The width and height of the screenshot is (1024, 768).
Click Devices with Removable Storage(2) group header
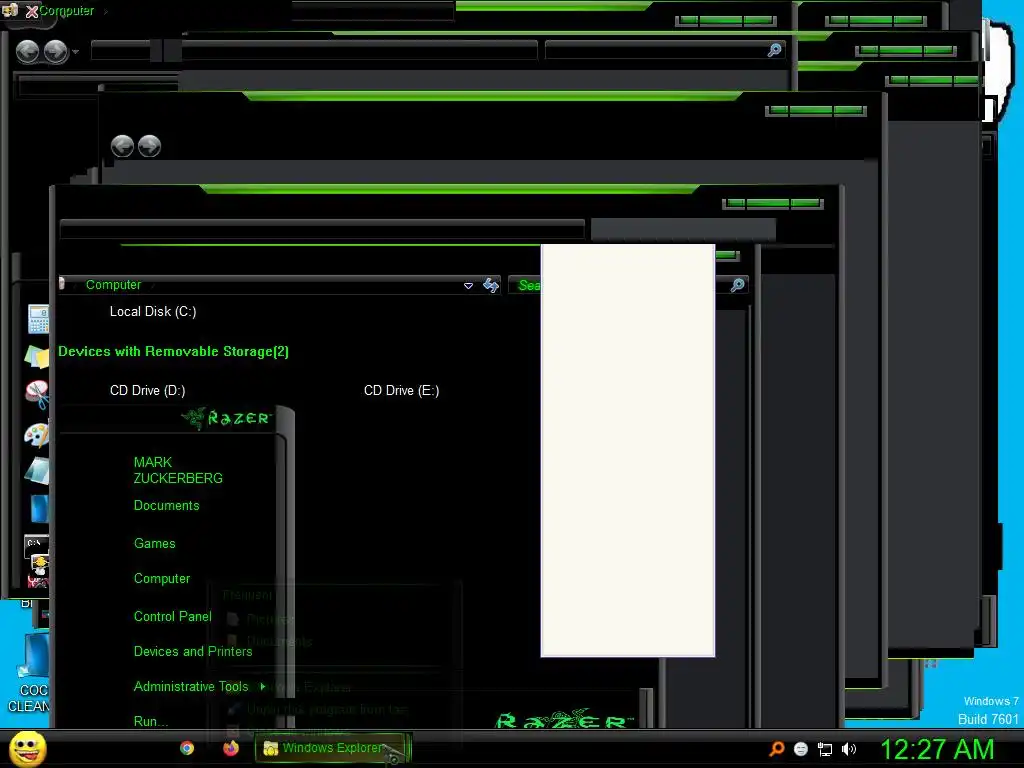coord(173,351)
